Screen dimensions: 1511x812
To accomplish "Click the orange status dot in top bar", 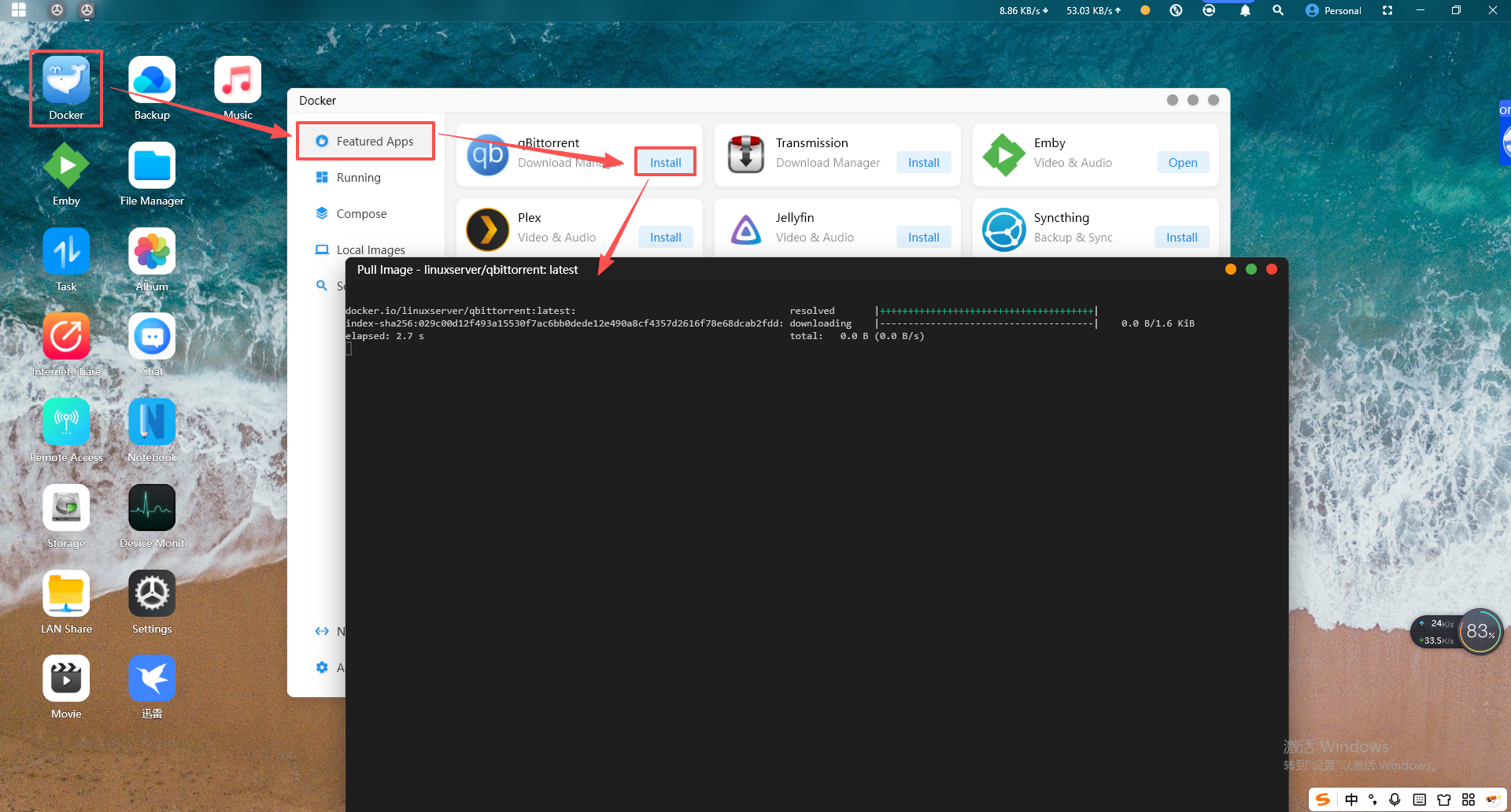I will [1145, 10].
